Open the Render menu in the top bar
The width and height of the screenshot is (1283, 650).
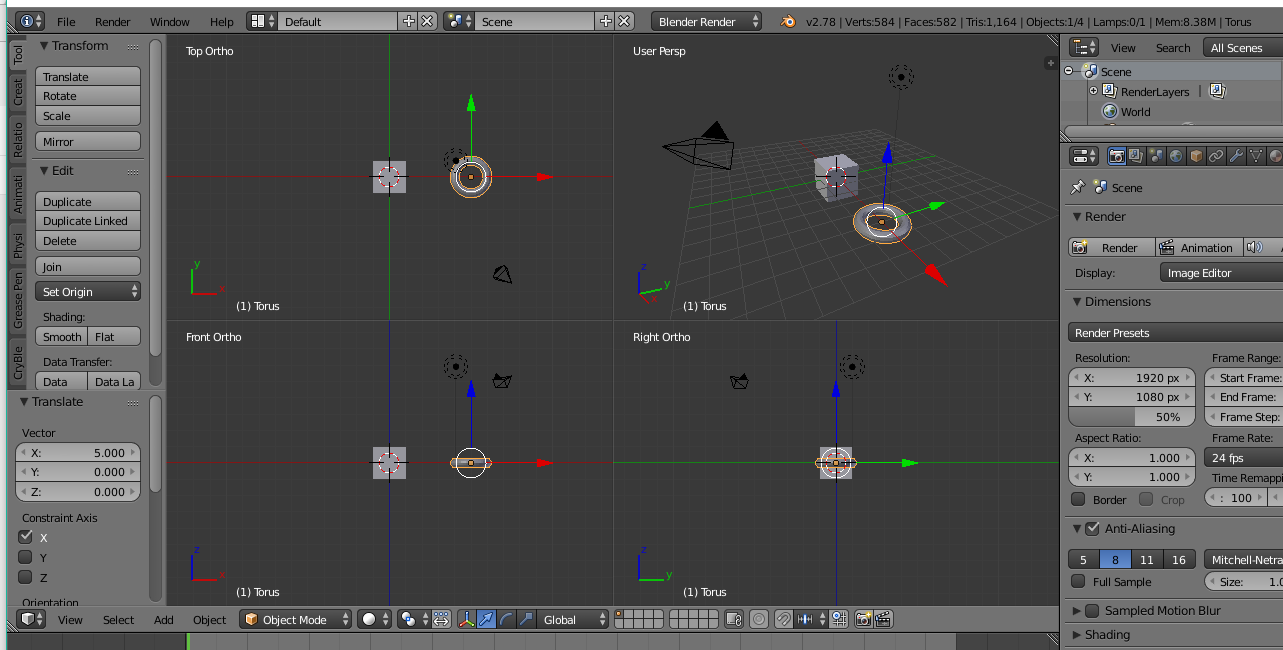112,21
